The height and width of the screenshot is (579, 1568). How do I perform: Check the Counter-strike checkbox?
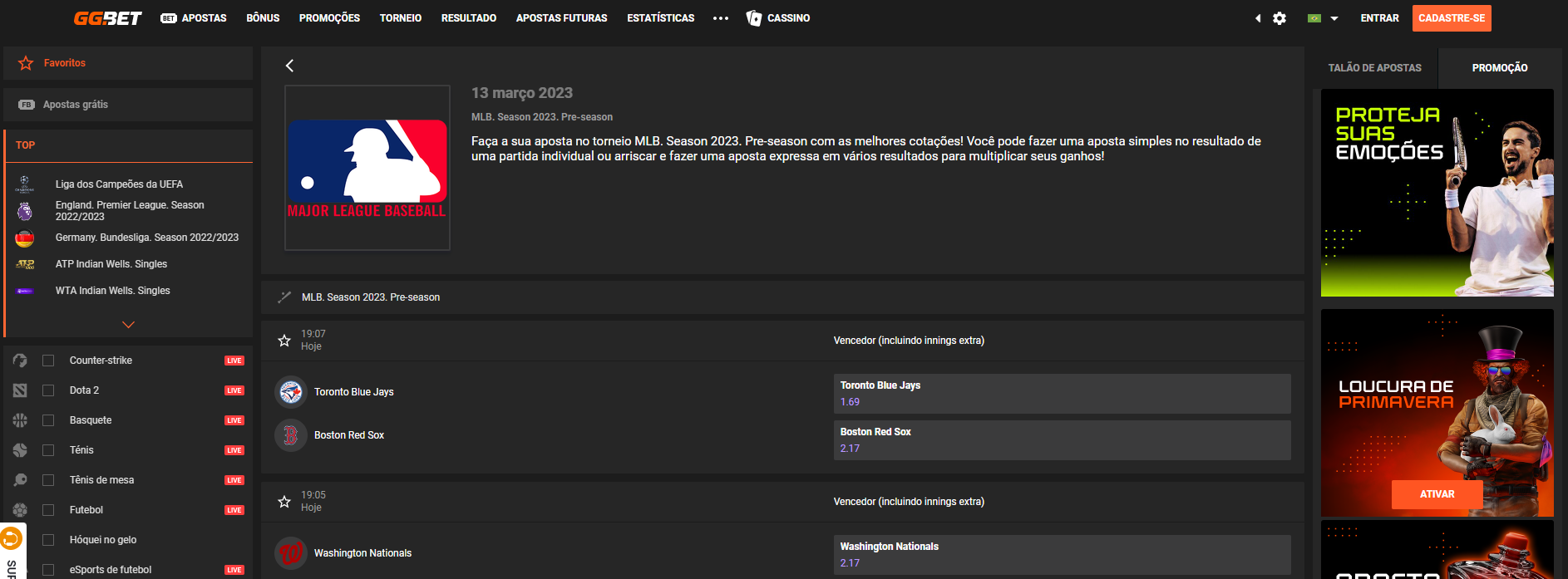click(x=48, y=361)
